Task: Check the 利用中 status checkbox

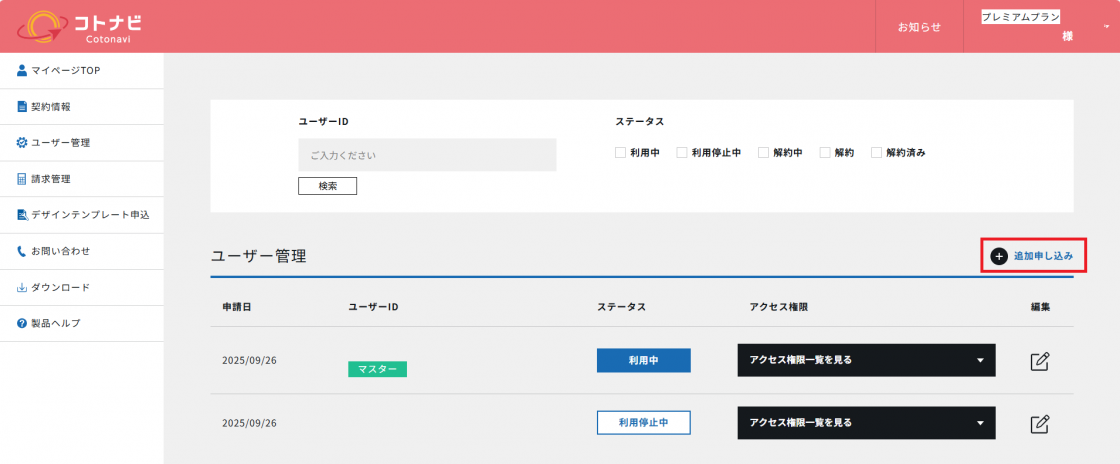Action: click(620, 153)
